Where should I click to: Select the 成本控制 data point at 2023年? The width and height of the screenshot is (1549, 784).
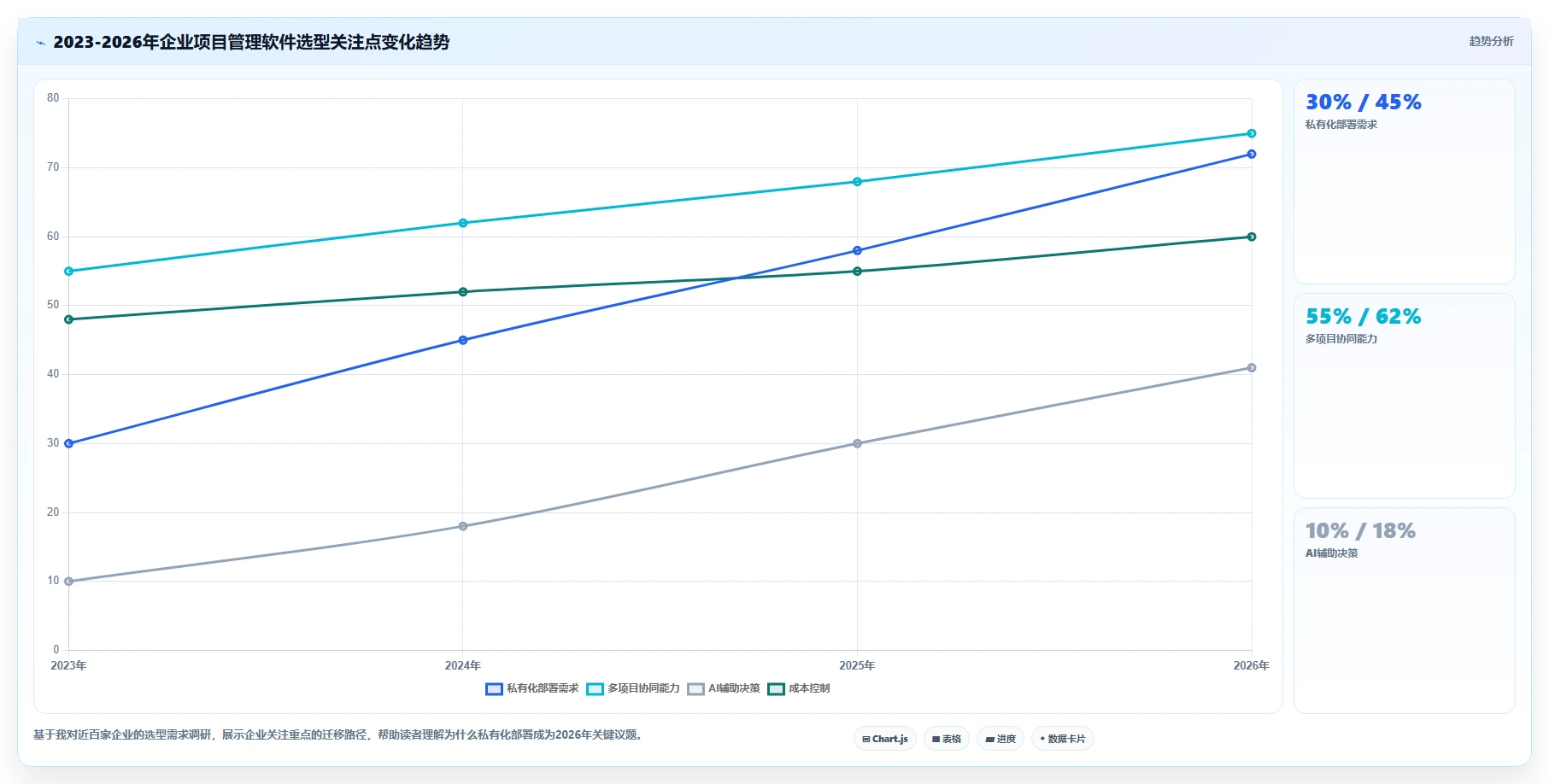point(68,319)
